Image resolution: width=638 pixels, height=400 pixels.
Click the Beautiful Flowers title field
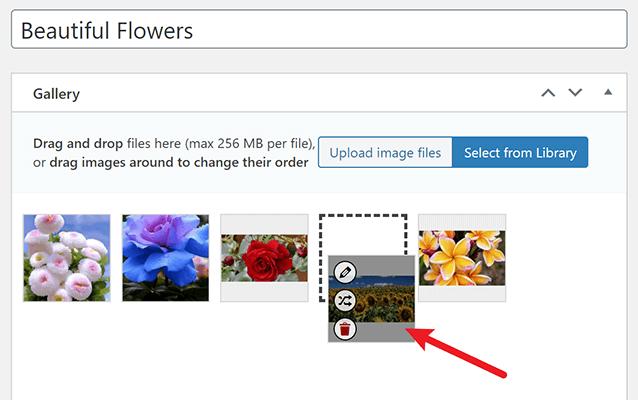click(x=319, y=30)
